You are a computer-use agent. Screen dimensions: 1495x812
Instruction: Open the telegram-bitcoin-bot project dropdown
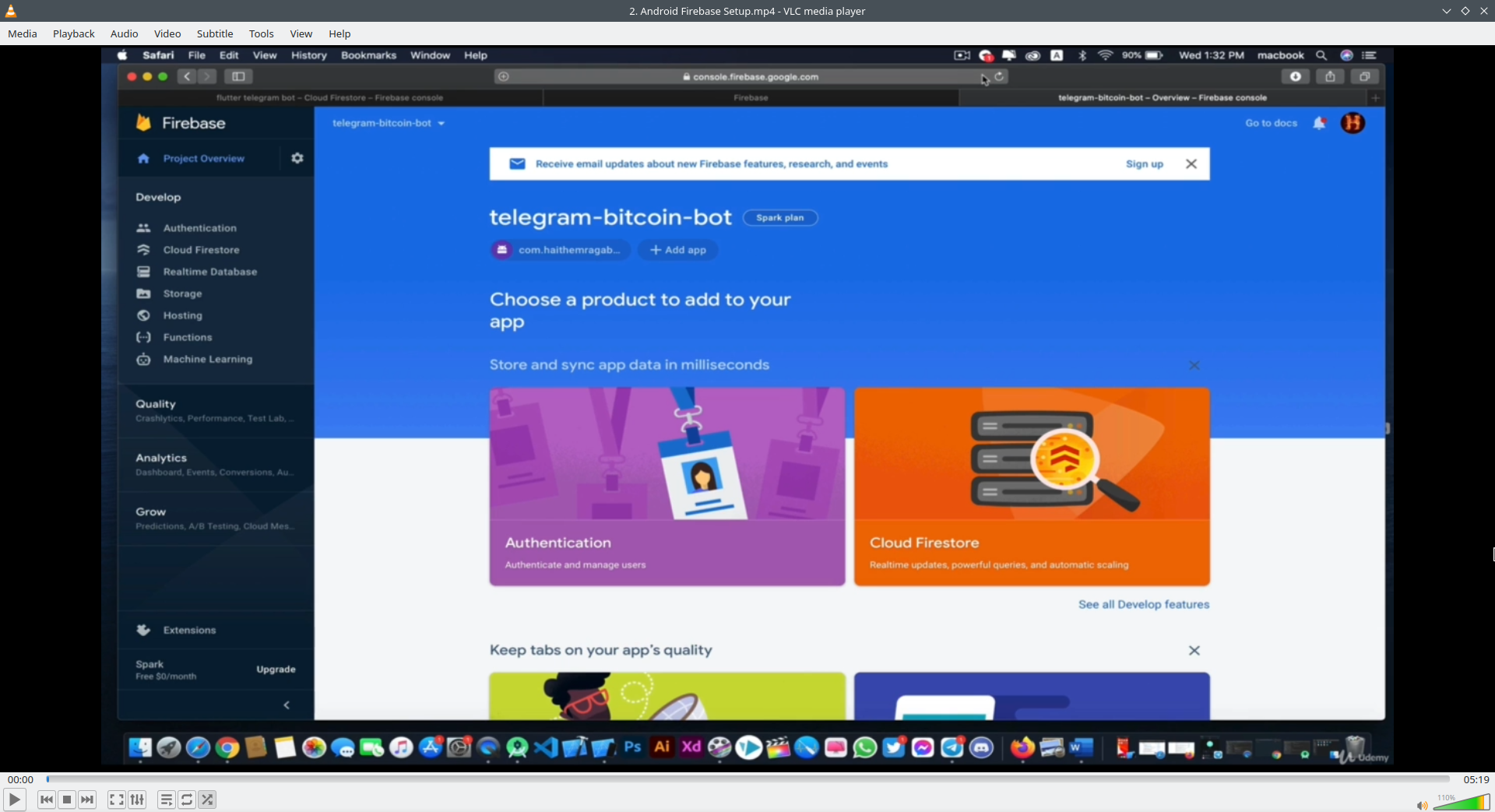pyautogui.click(x=389, y=123)
